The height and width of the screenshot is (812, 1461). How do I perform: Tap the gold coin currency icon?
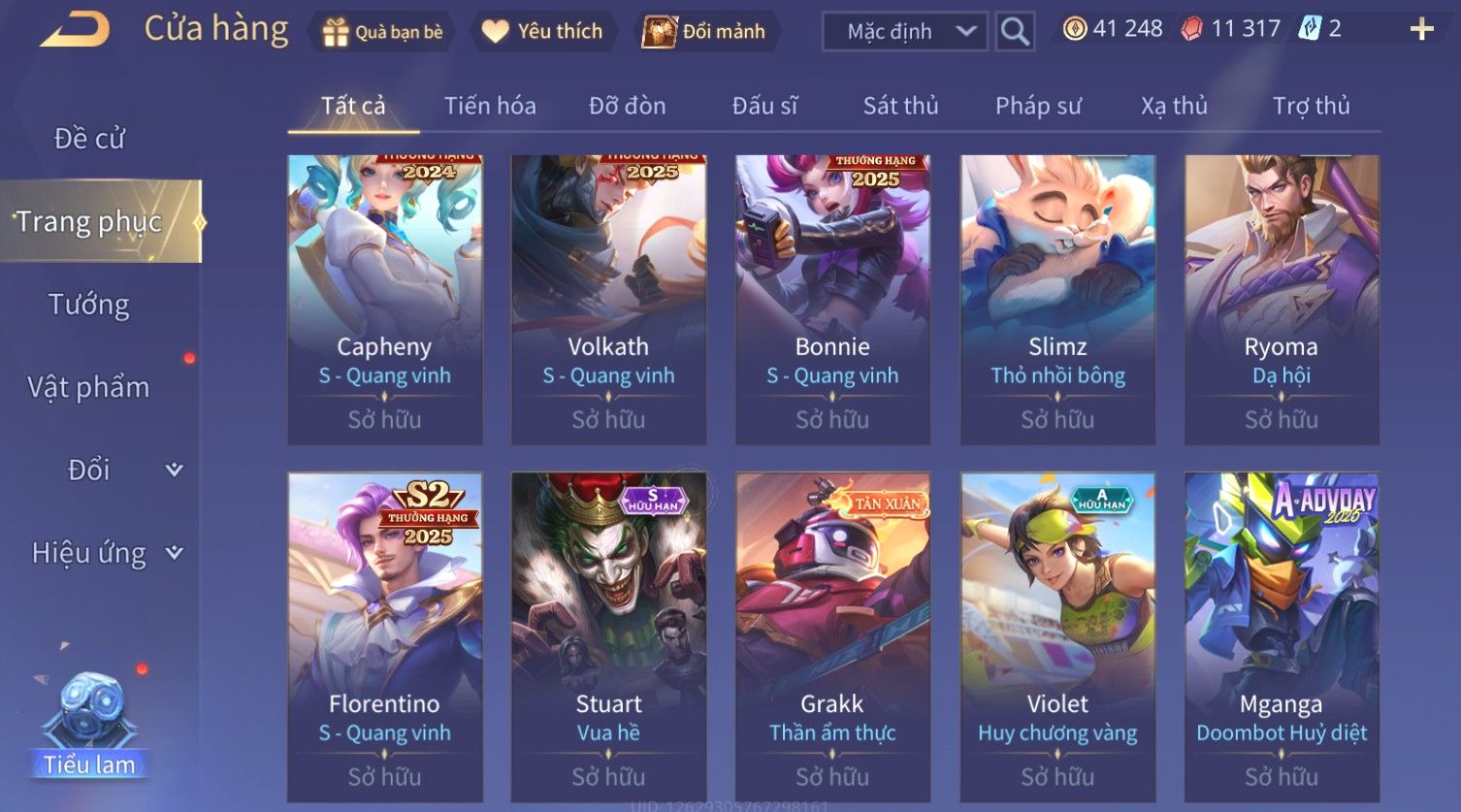pyautogui.click(x=1074, y=29)
